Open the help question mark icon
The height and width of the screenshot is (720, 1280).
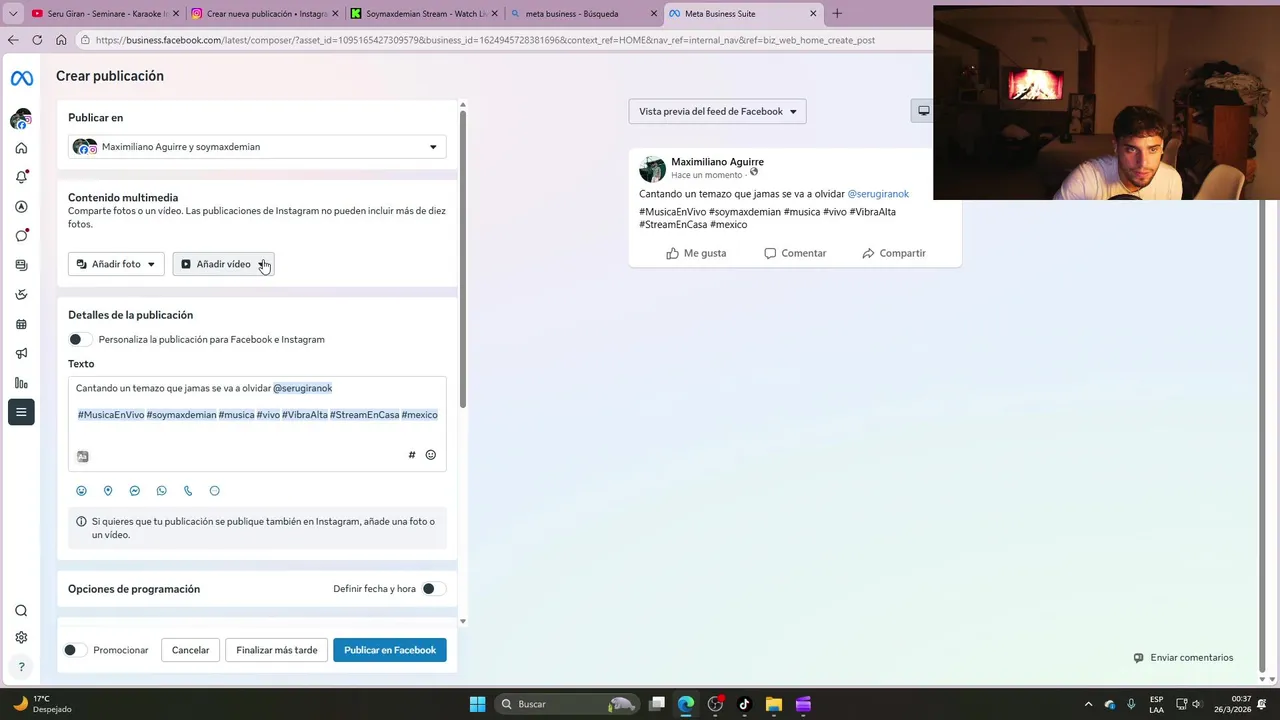pyautogui.click(x=21, y=667)
